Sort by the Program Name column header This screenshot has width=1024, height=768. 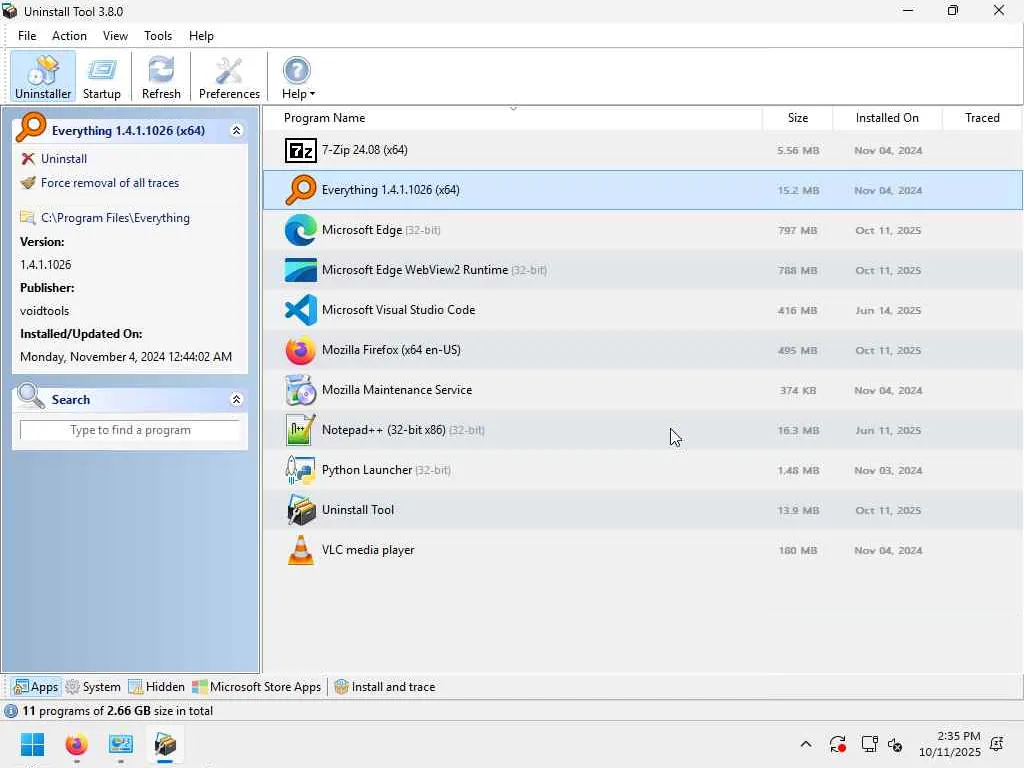[x=513, y=118]
